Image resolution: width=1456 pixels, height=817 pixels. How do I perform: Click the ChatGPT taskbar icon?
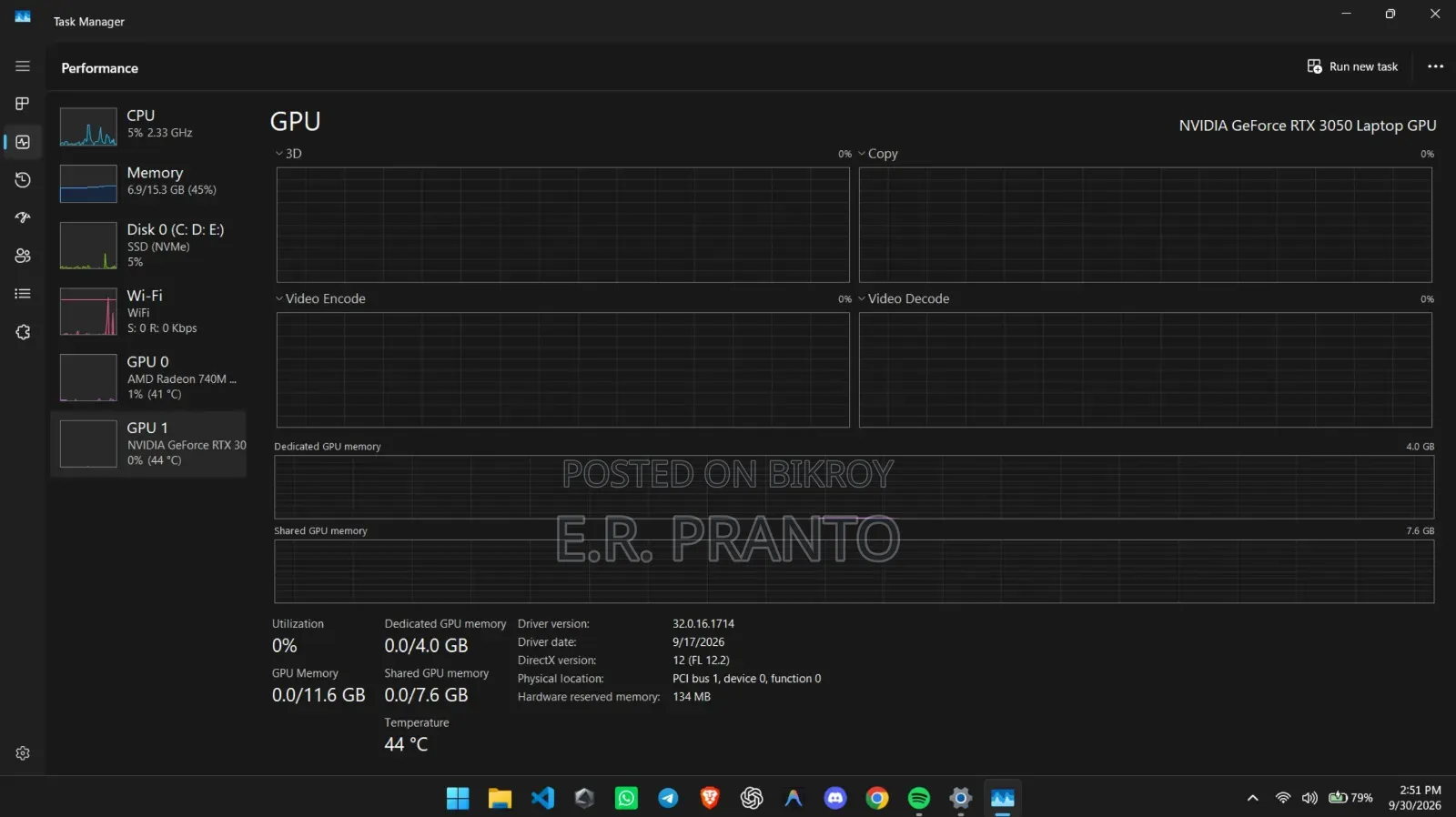[752, 798]
